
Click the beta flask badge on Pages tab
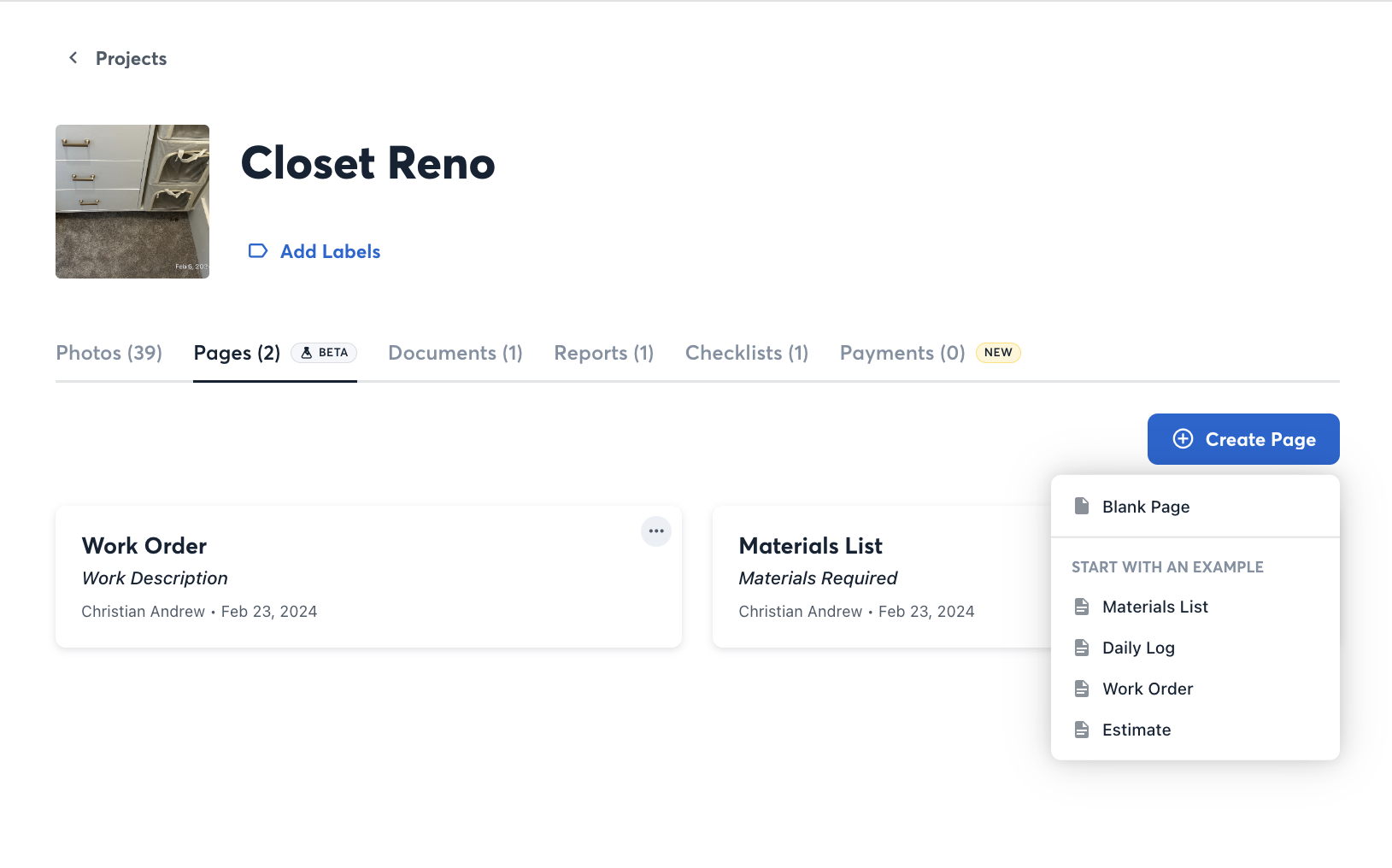tap(324, 353)
